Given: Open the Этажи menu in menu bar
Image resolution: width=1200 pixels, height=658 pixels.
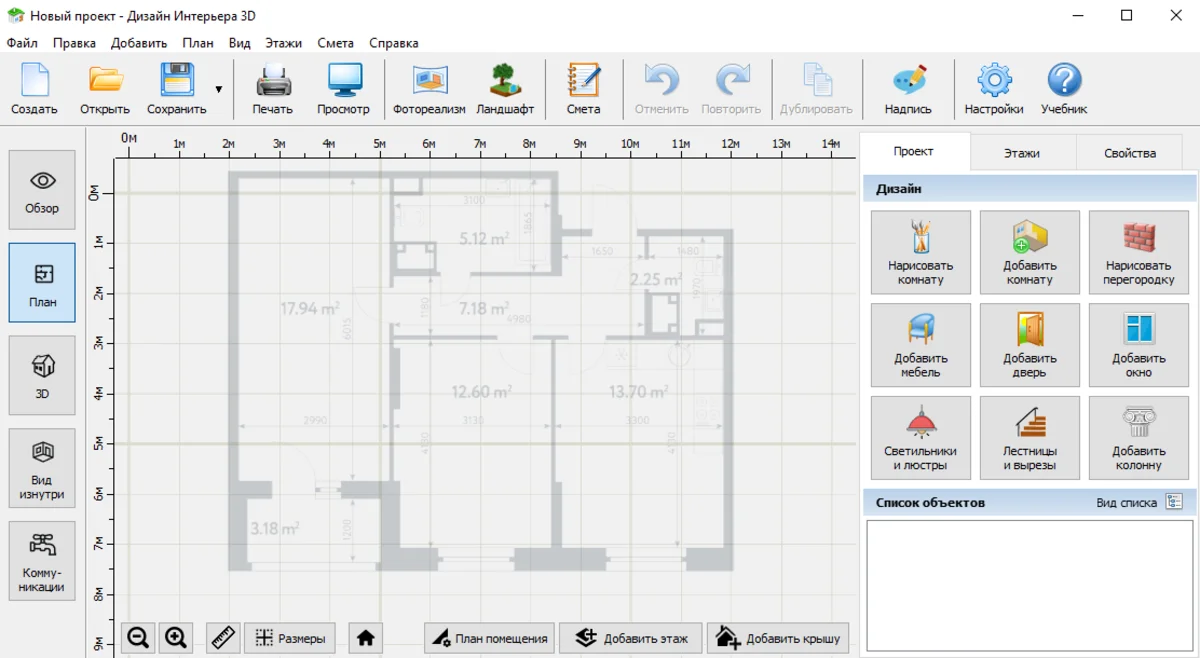Looking at the screenshot, I should click(x=283, y=43).
